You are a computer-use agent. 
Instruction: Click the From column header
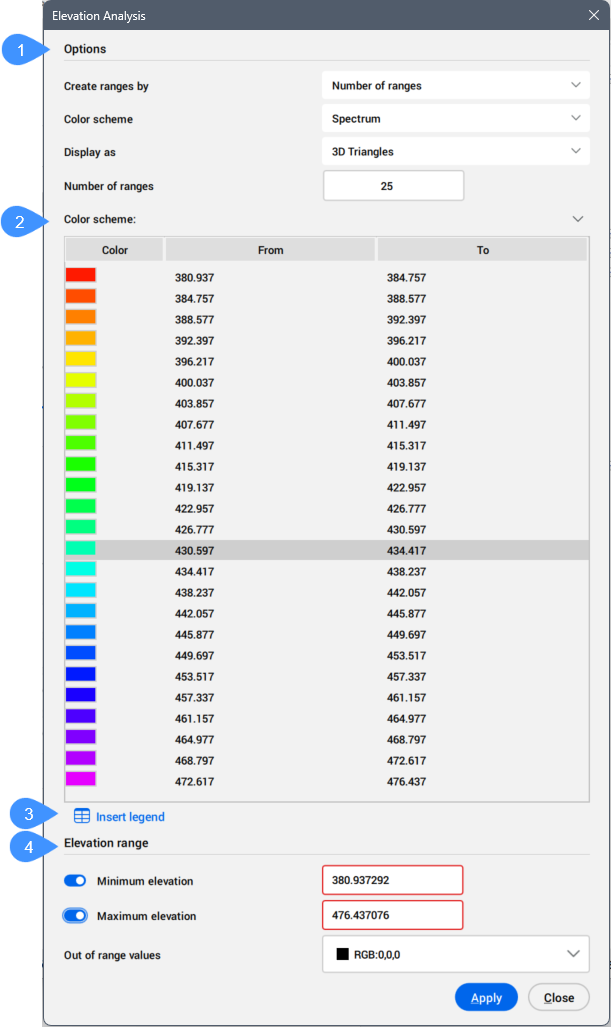tap(270, 250)
